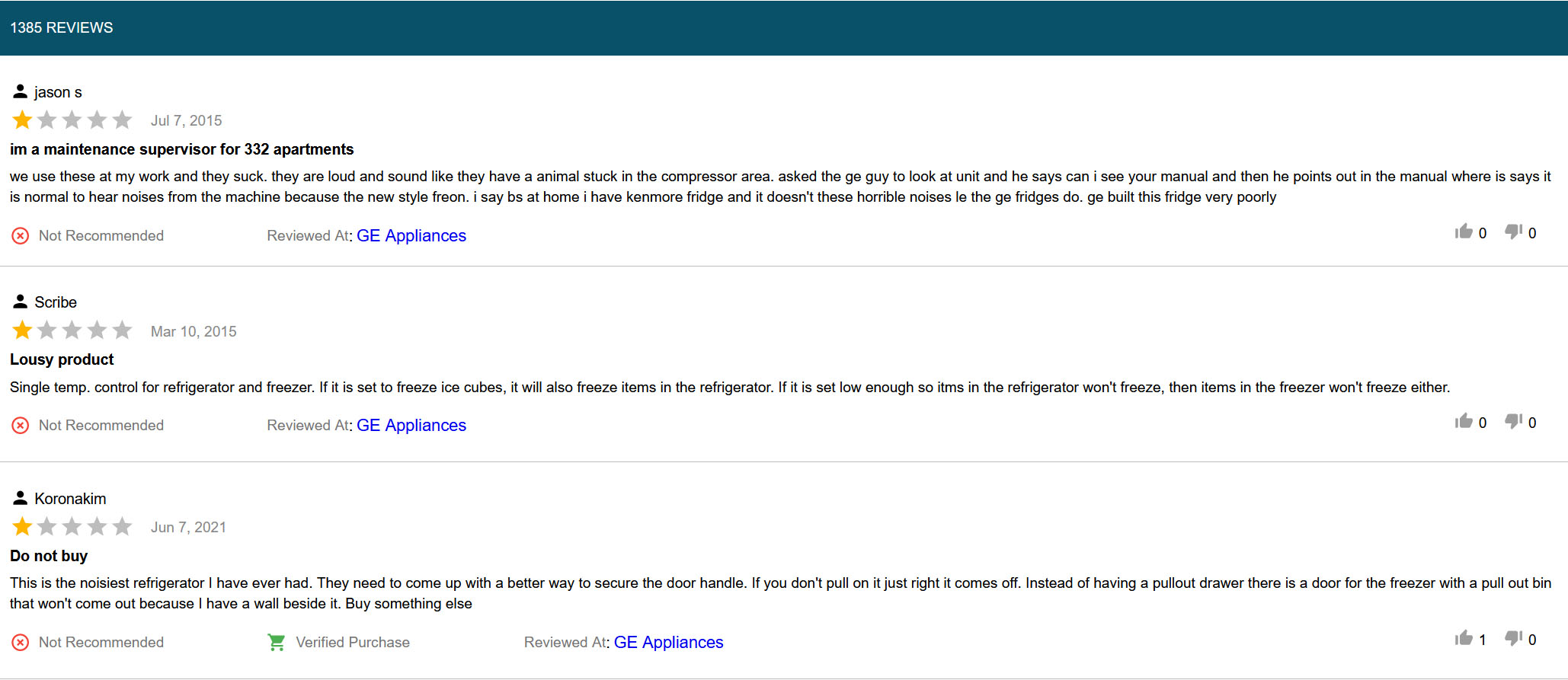1568x680 pixels.
Task: Click Koronakim's review body about noisiest refrigerator
Action: click(x=780, y=593)
